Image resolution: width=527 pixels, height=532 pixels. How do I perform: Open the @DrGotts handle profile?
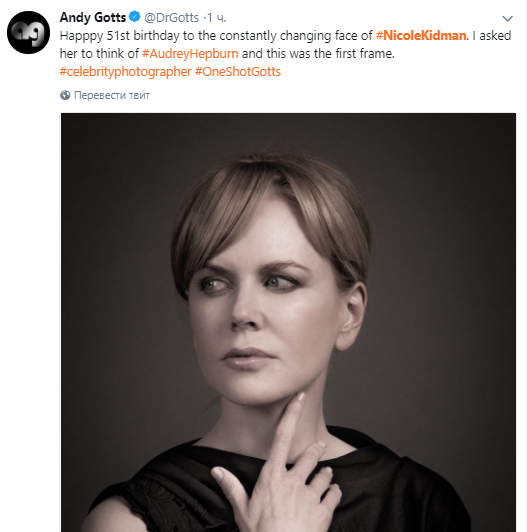click(171, 18)
